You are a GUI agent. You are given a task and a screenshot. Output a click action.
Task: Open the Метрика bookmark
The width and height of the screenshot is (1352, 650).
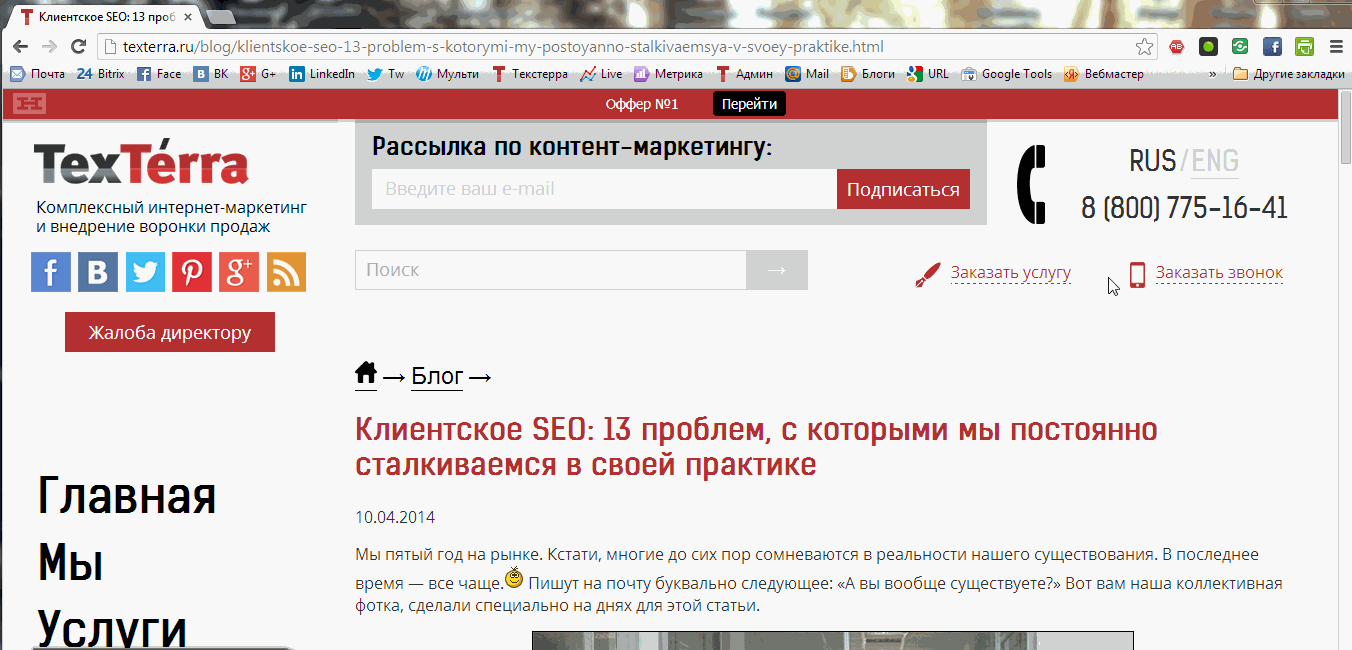[x=669, y=74]
